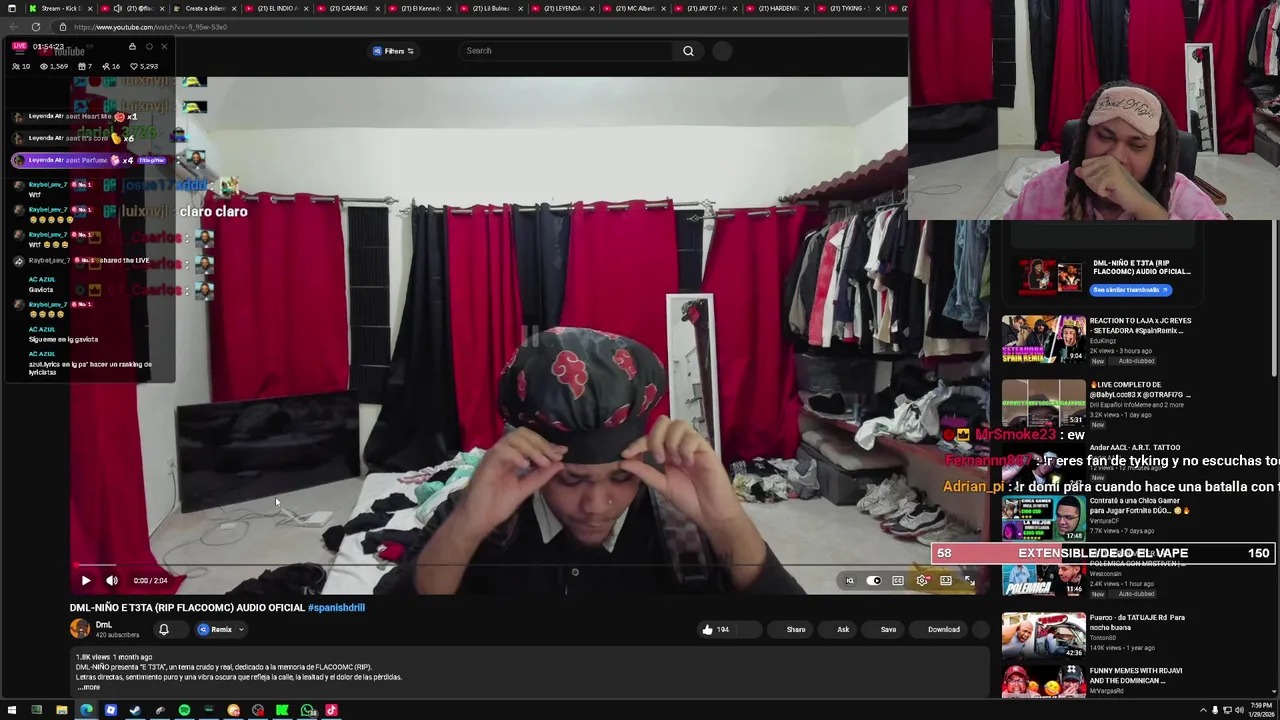The width and height of the screenshot is (1280, 720).
Task: Open REACTION TO LAJA x JC REYES video
Action: 1140,325
